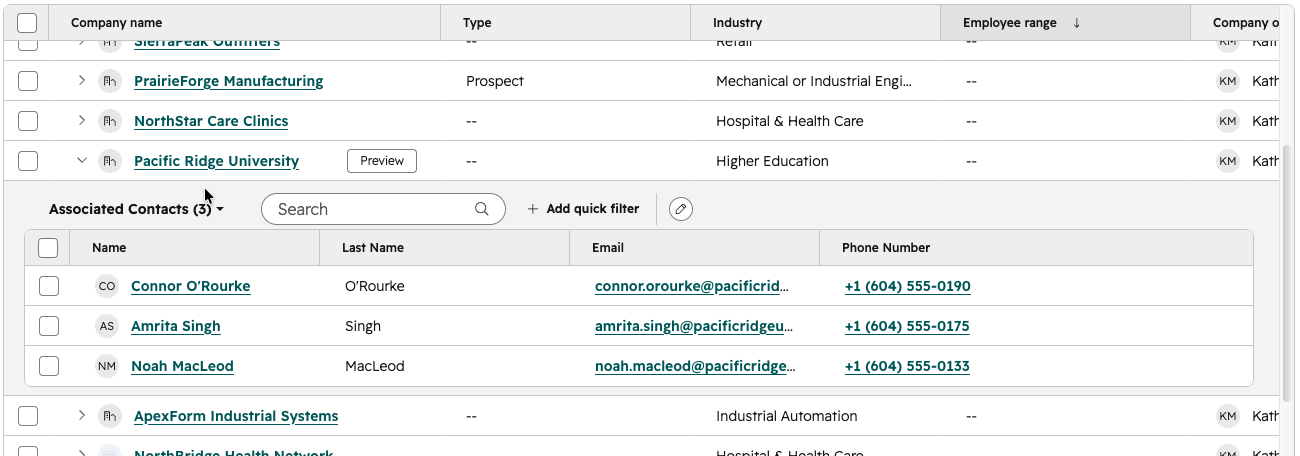Expand the NorthStar Care Clinics row
This screenshot has width=1300, height=456.
tap(82, 121)
